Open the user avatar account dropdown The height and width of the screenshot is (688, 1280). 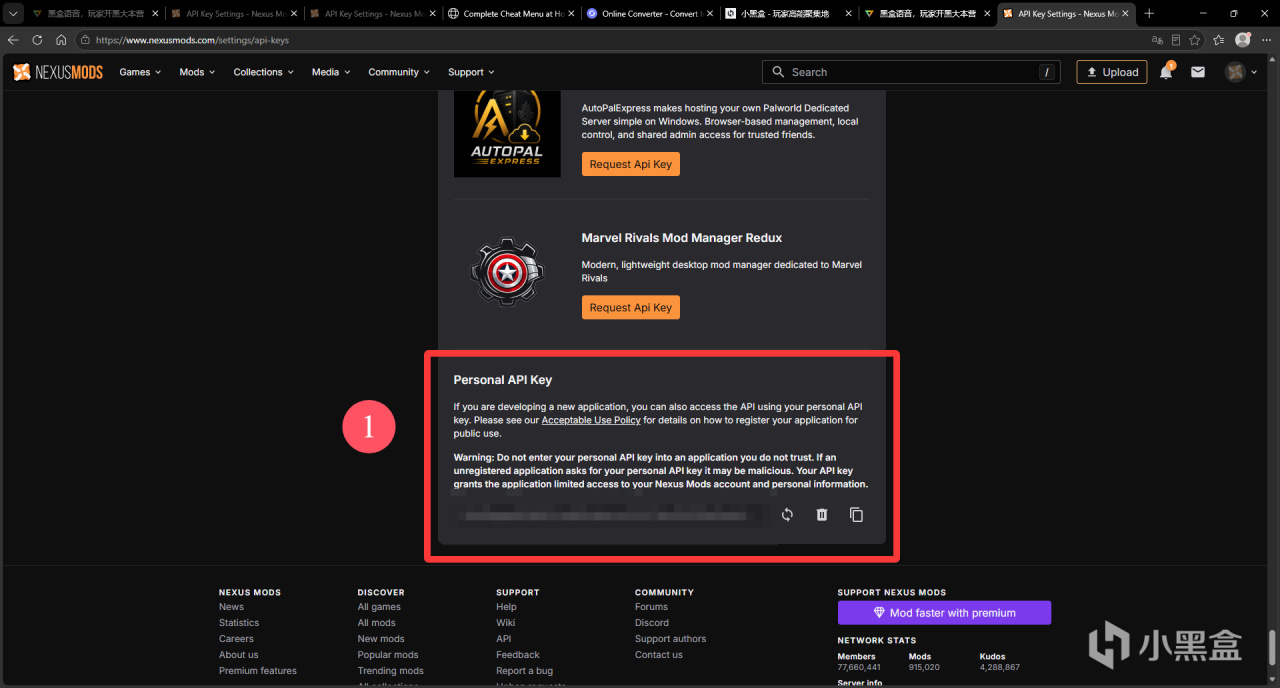1241,72
